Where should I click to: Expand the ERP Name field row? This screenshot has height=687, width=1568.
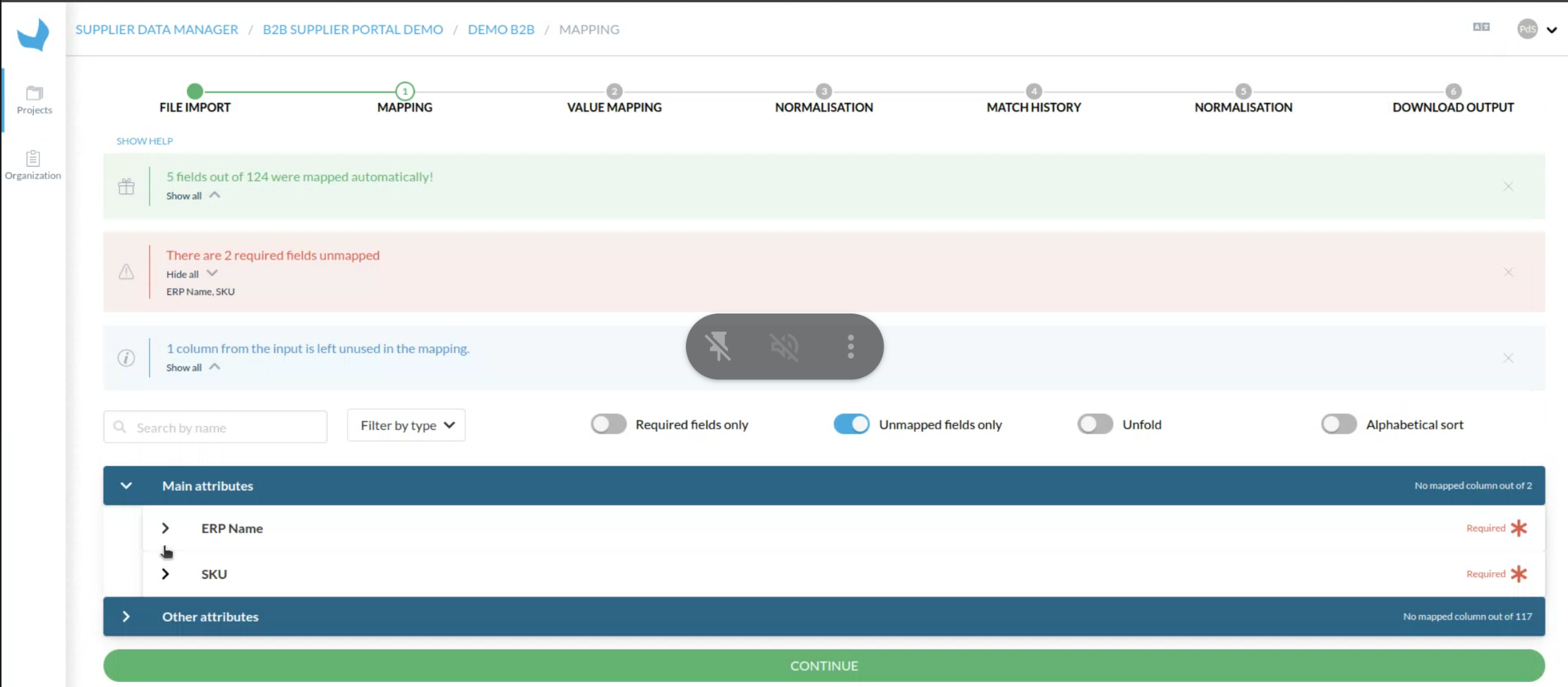click(x=165, y=528)
